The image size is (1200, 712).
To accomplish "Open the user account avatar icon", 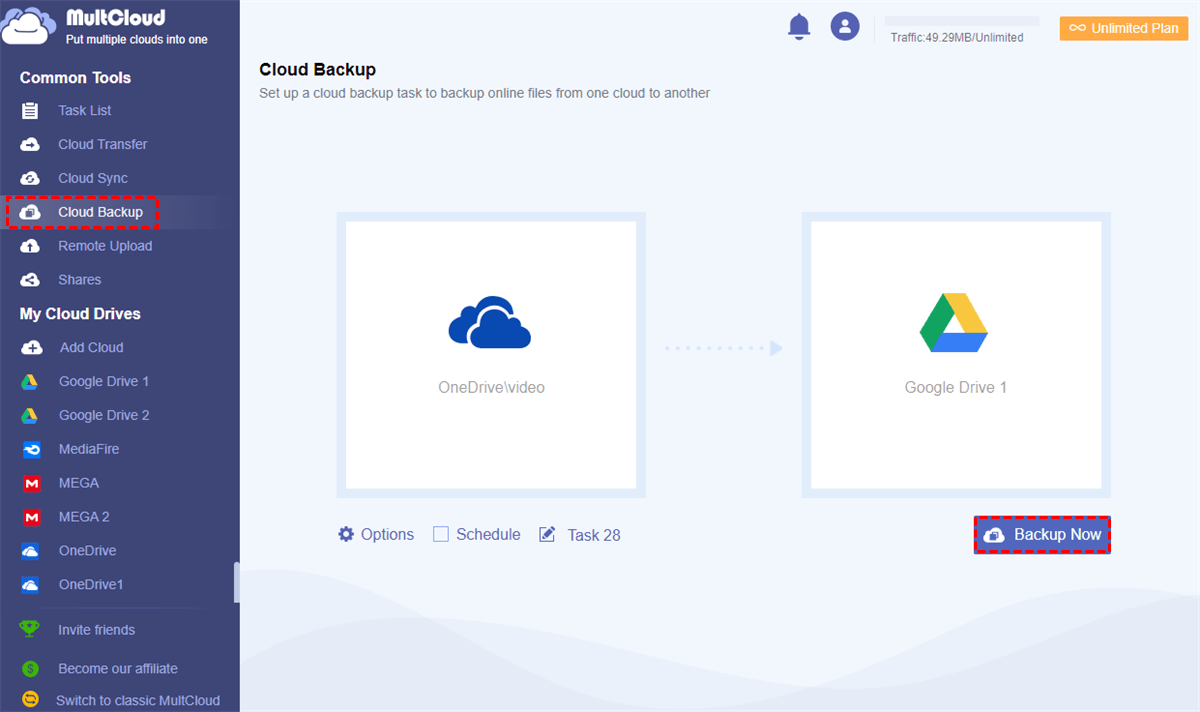I will coord(845,26).
